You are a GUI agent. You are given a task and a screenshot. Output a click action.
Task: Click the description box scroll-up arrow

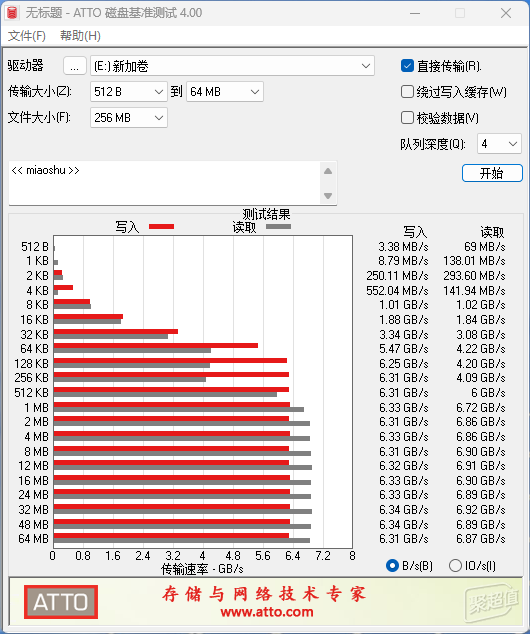pos(328,171)
